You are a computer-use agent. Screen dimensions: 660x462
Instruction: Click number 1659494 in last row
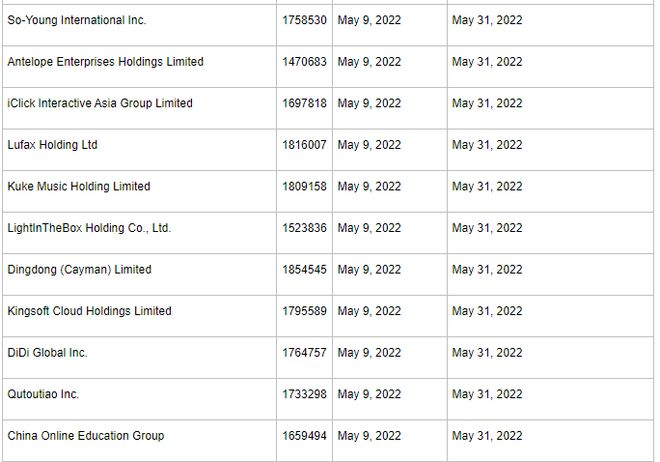point(304,435)
